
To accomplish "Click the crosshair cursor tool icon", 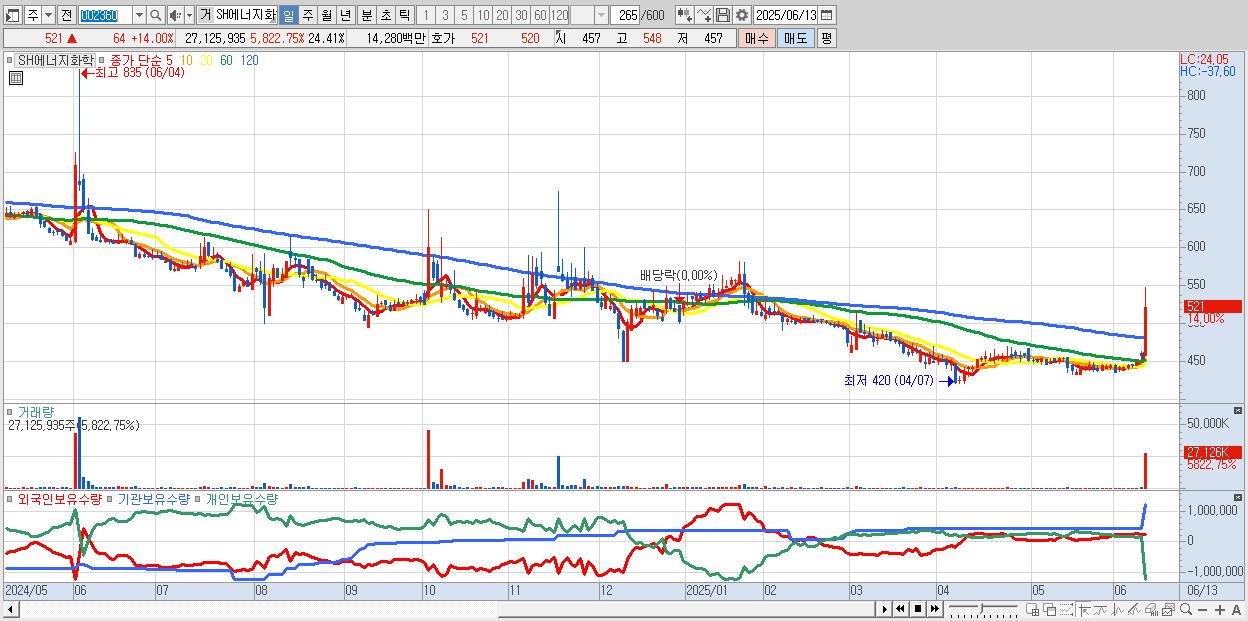I will 1084,610.
